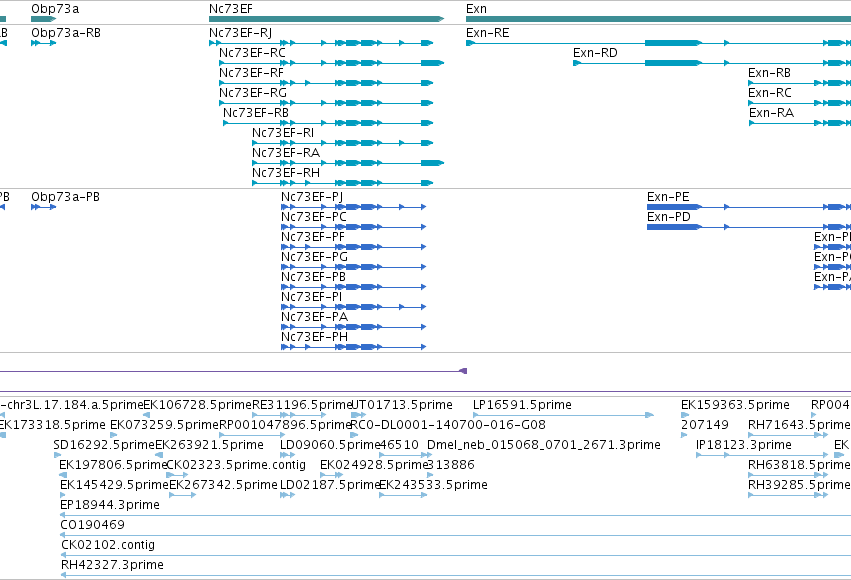Select EST RH42327.3prime
Viewport: 851px width, 580px height.
click(x=112, y=566)
